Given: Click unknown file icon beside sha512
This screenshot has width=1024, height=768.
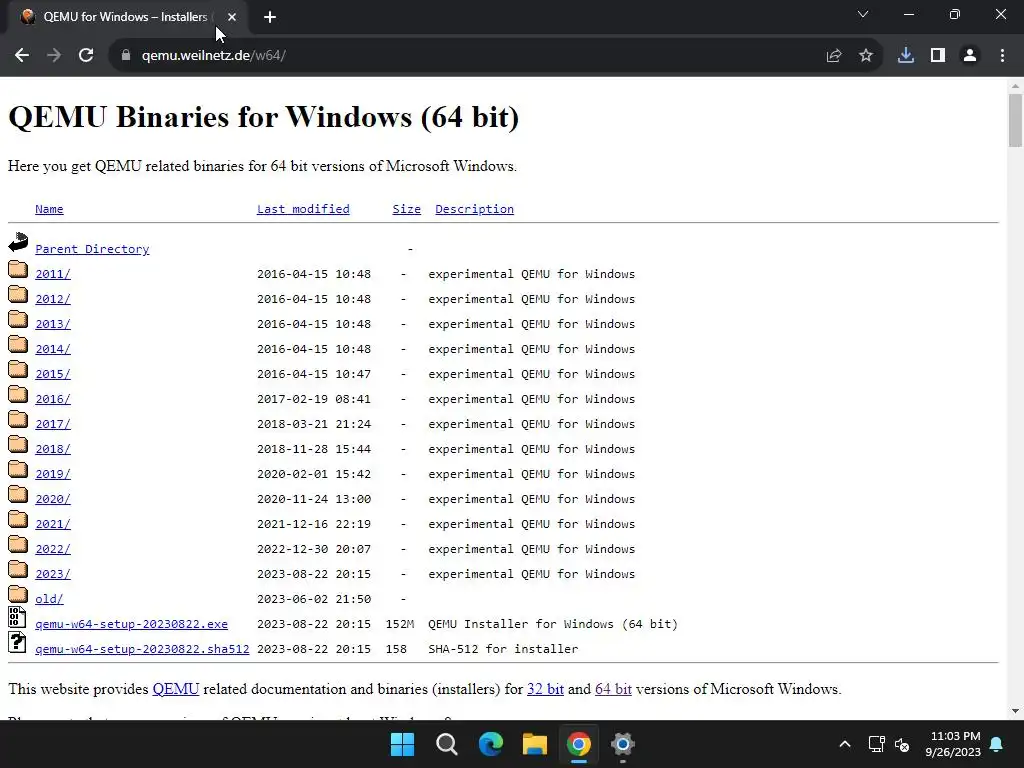Looking at the screenshot, I should 18,642.
